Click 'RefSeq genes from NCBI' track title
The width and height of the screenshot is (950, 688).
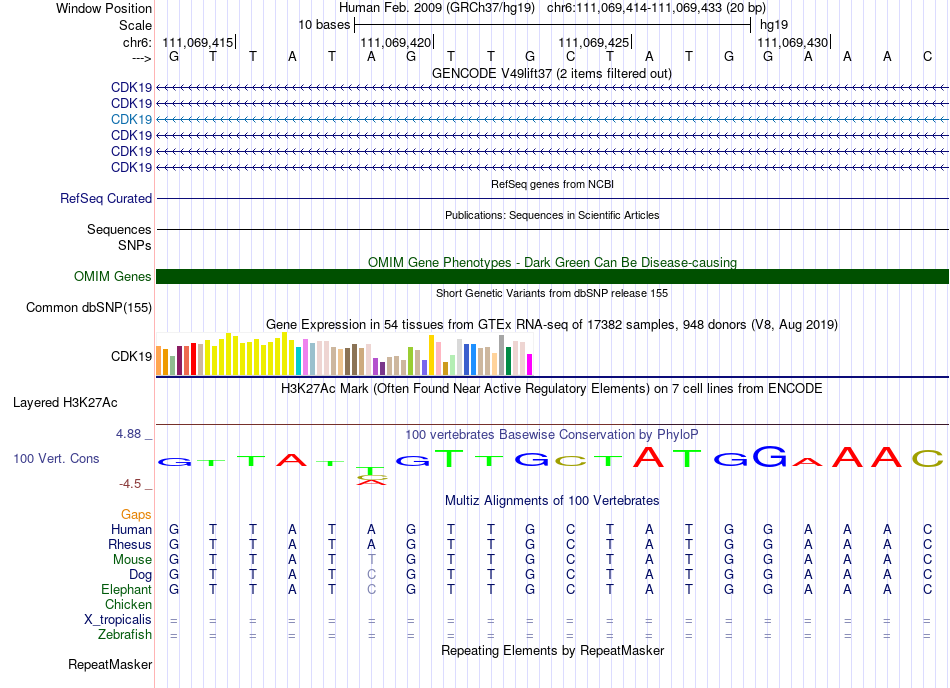tap(552, 184)
